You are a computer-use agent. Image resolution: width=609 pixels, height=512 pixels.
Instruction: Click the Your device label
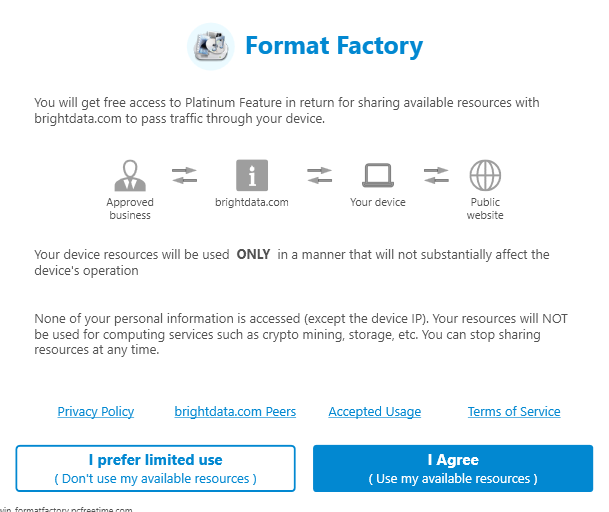coord(378,202)
